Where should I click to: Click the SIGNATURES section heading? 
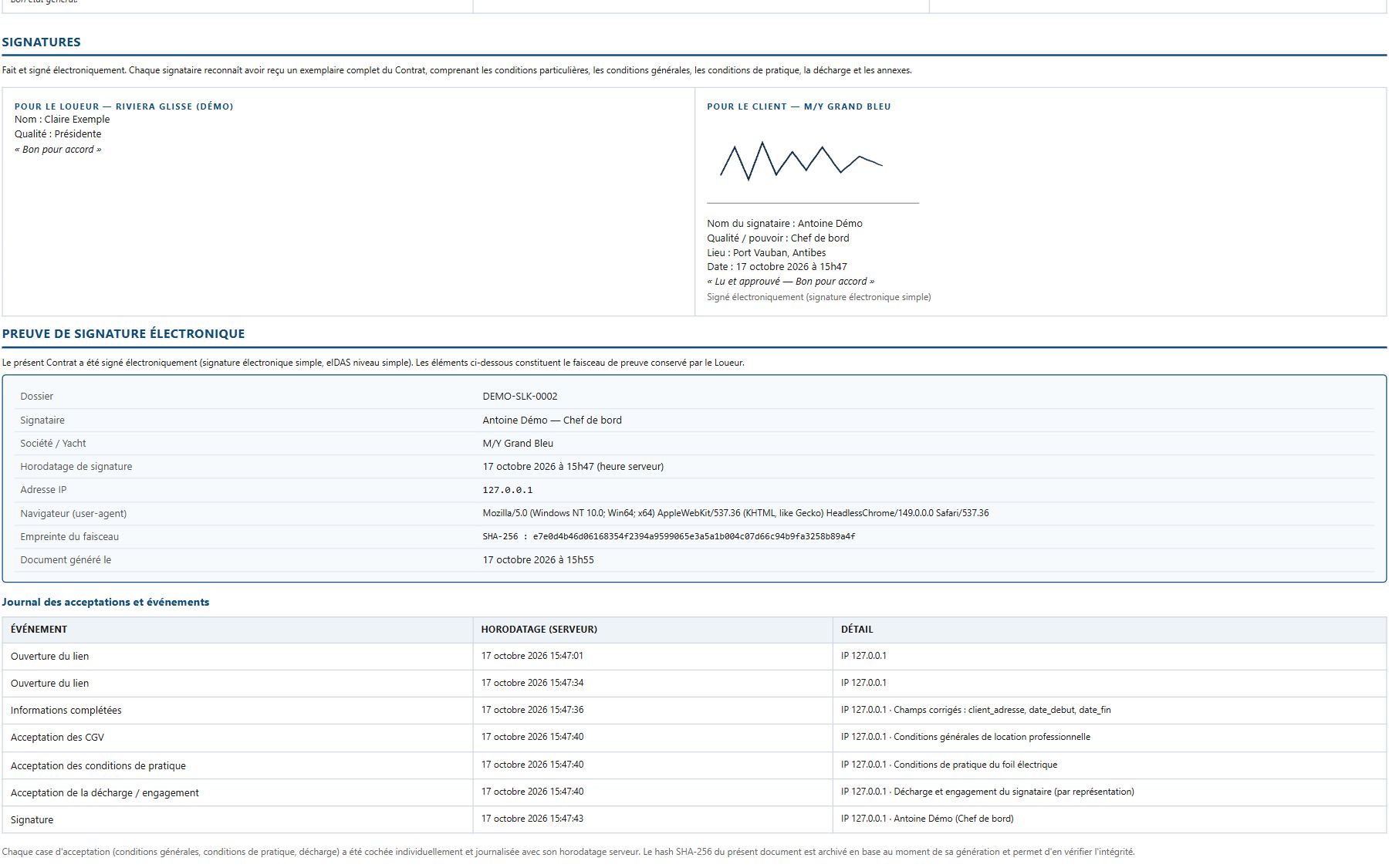point(41,42)
